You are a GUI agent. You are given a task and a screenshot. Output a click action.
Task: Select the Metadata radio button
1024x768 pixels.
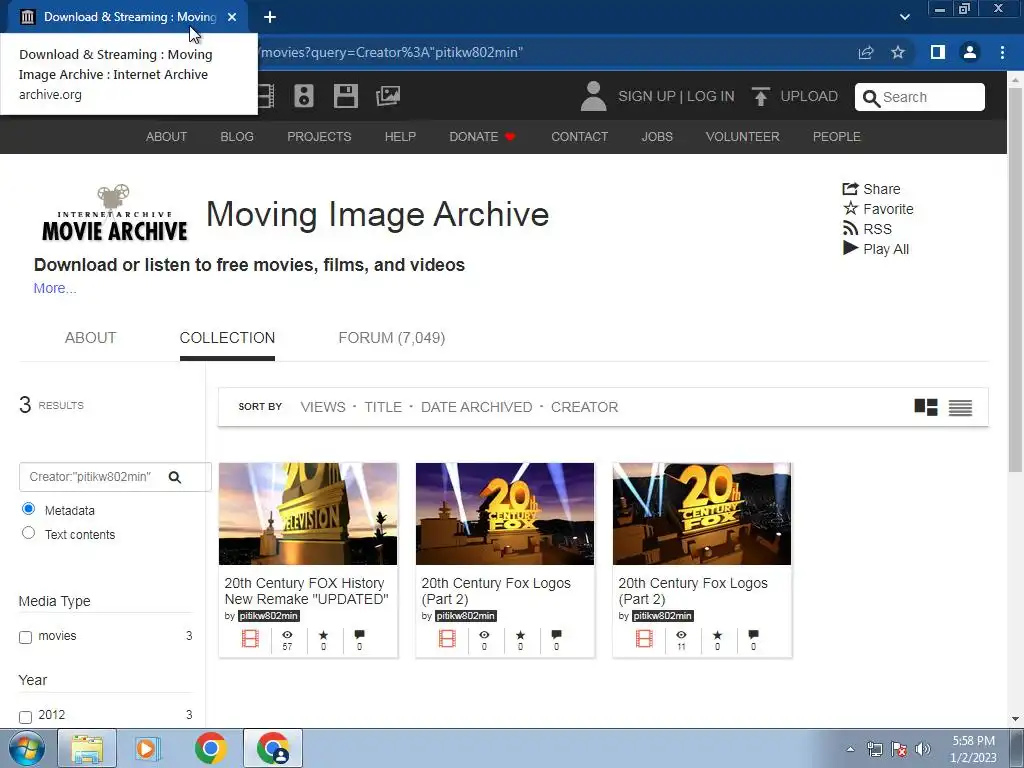coord(28,509)
